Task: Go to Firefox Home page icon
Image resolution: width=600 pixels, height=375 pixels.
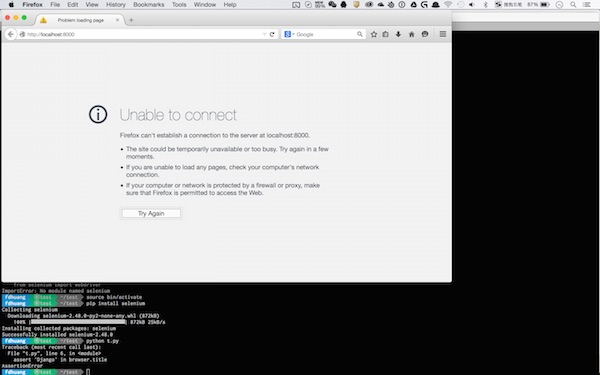Action: pyautogui.click(x=412, y=34)
